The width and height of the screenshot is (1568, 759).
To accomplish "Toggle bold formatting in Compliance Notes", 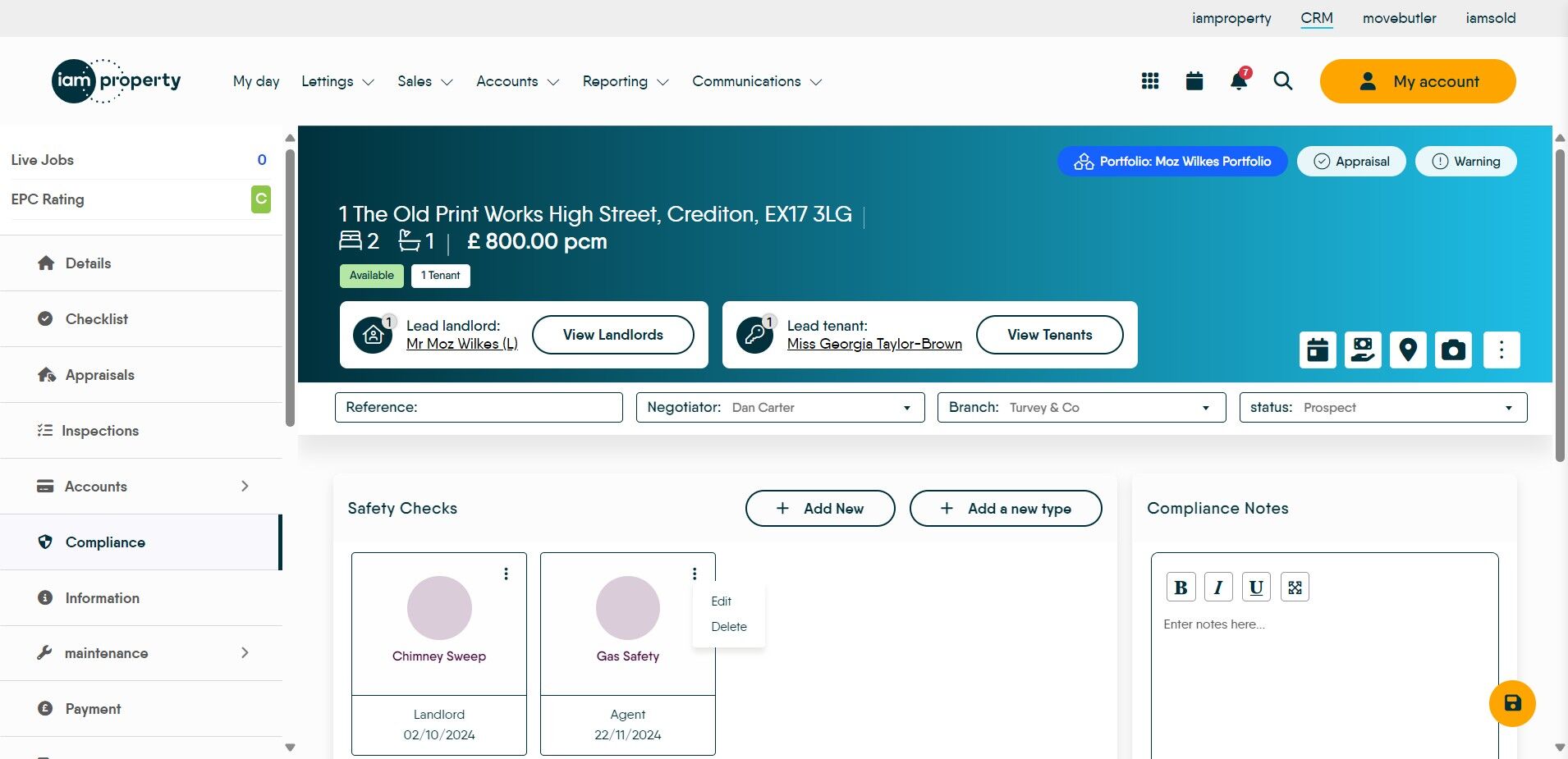I will [x=1181, y=588].
